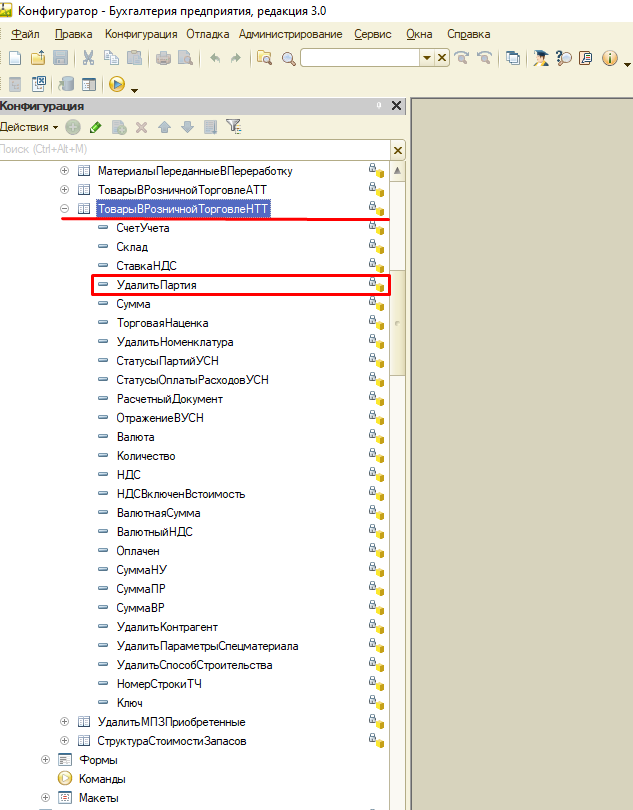Click the Cut scissors icon
This screenshot has width=633, height=810.
[x=88, y=58]
